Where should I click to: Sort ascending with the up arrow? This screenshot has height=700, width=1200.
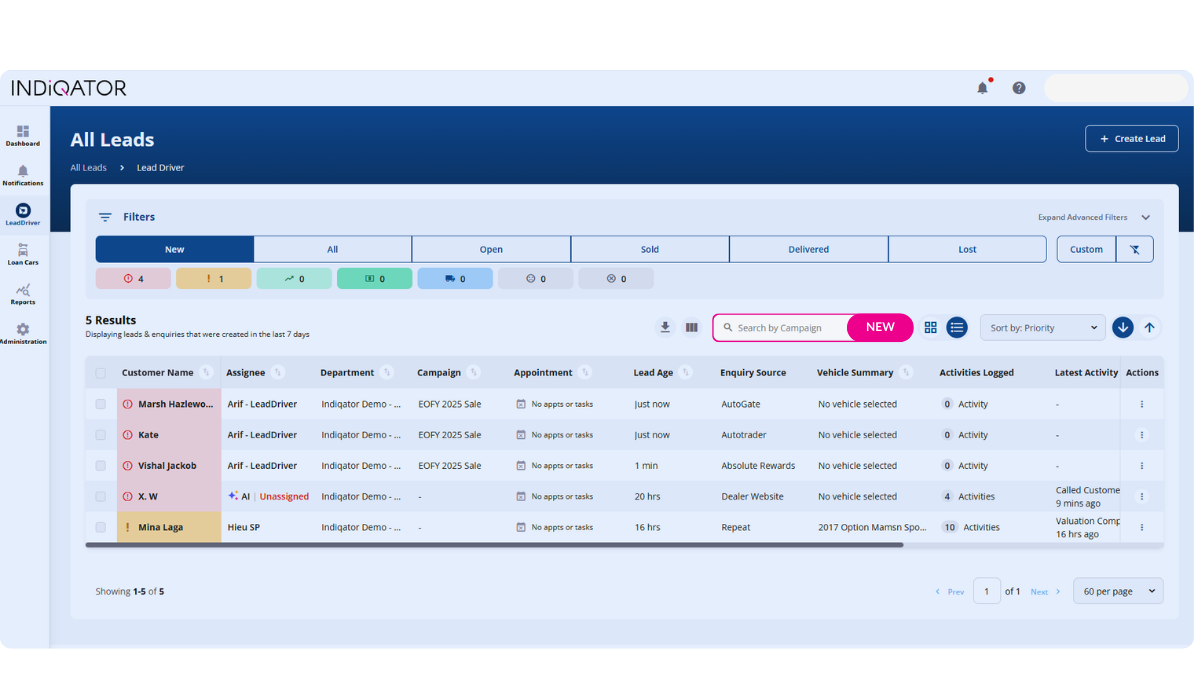pyautogui.click(x=1149, y=327)
